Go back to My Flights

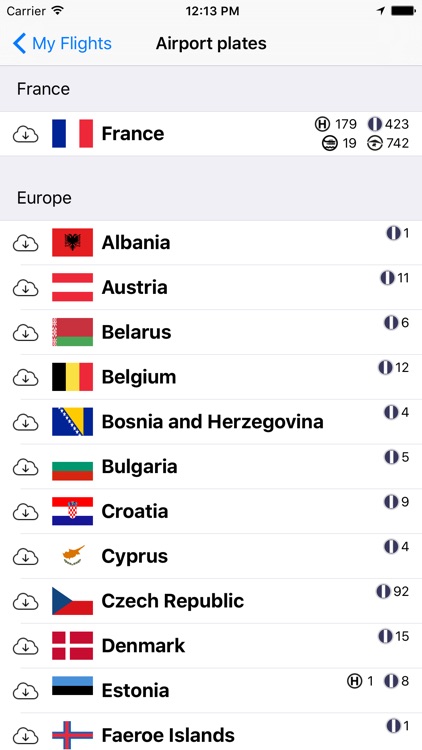point(62,44)
